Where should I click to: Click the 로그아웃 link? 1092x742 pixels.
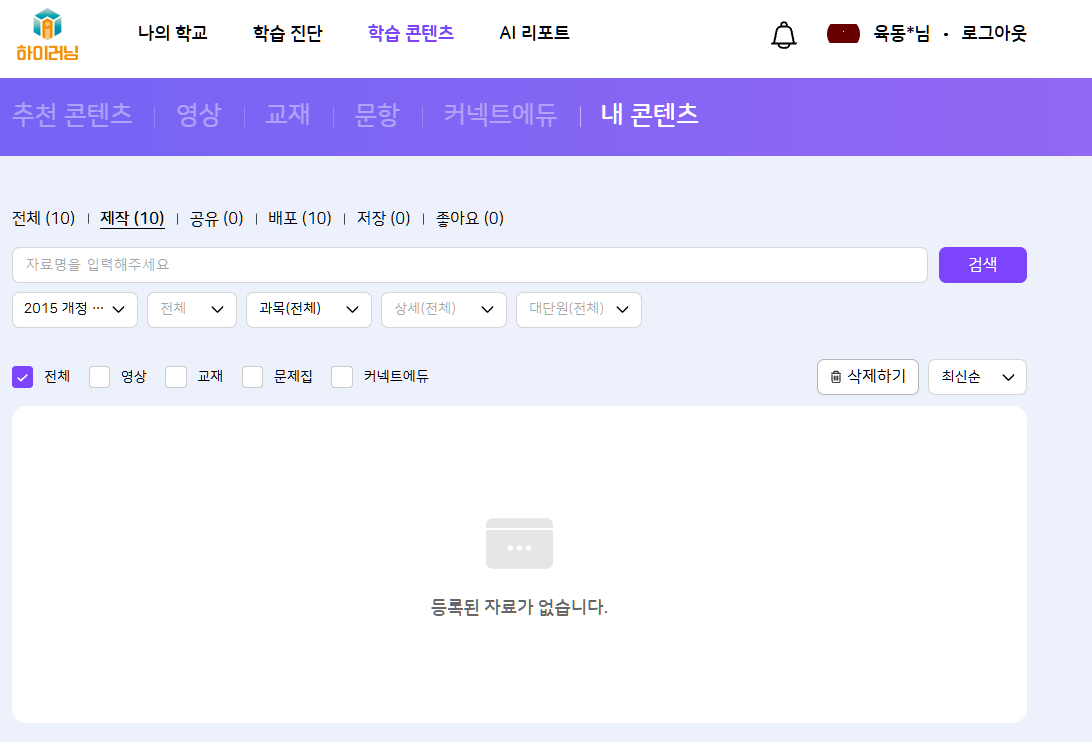[x=993, y=33]
